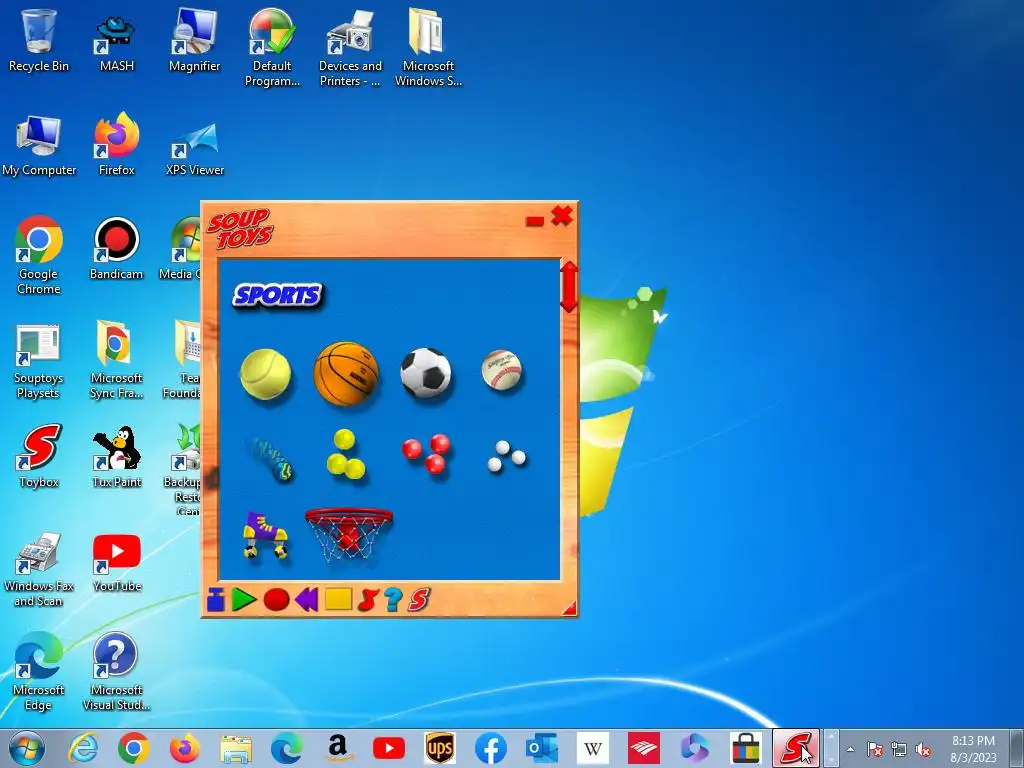The height and width of the screenshot is (768, 1024).
Task: Launch Internet Explorer from the taskbar
Action: (84, 748)
